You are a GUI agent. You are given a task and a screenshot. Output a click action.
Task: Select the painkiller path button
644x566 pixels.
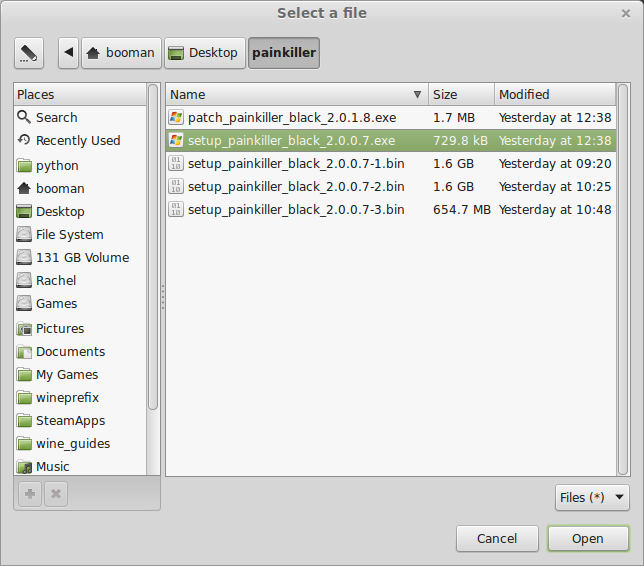tap(284, 53)
